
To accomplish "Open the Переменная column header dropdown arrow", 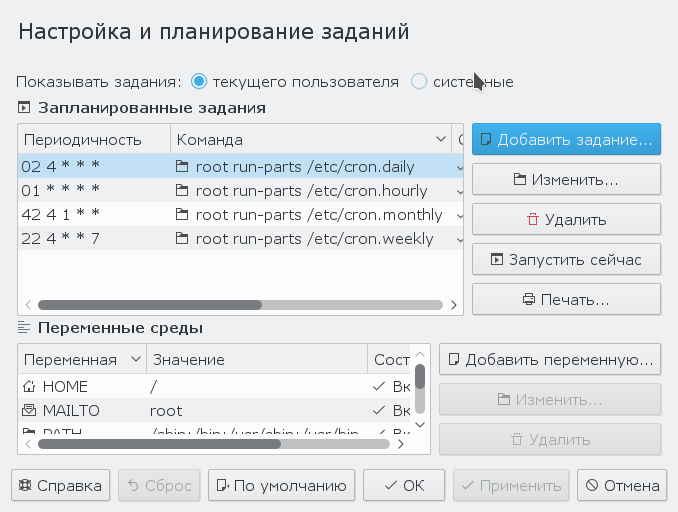I will pyautogui.click(x=135, y=360).
